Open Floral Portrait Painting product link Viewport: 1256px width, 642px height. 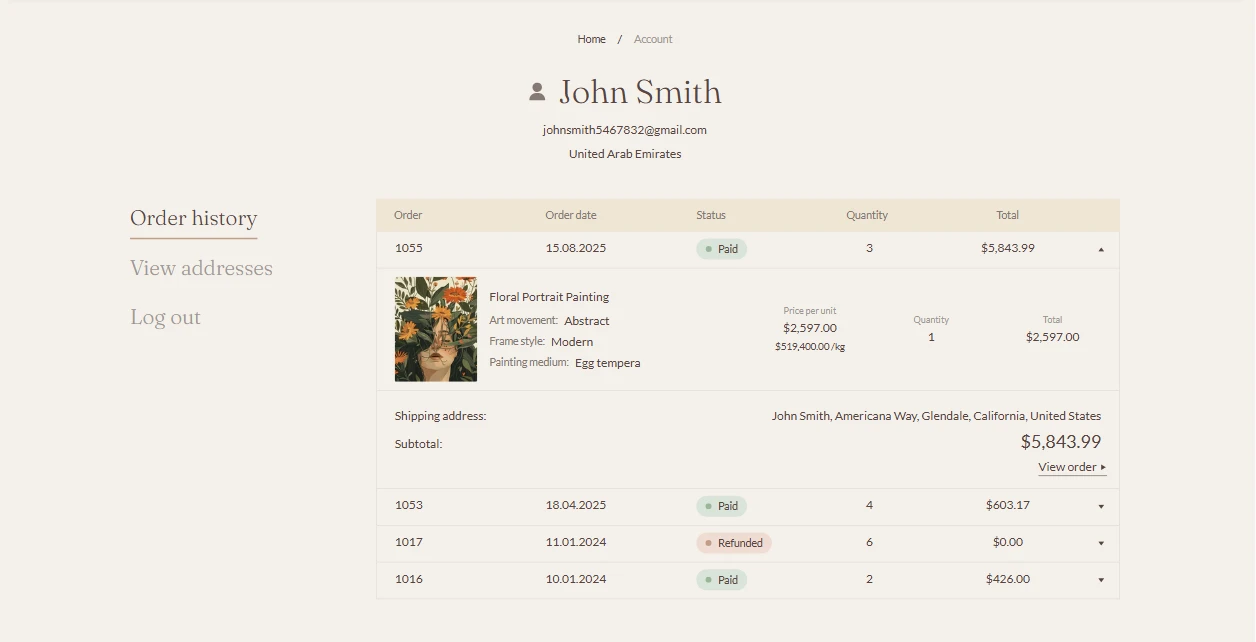pyautogui.click(x=549, y=297)
